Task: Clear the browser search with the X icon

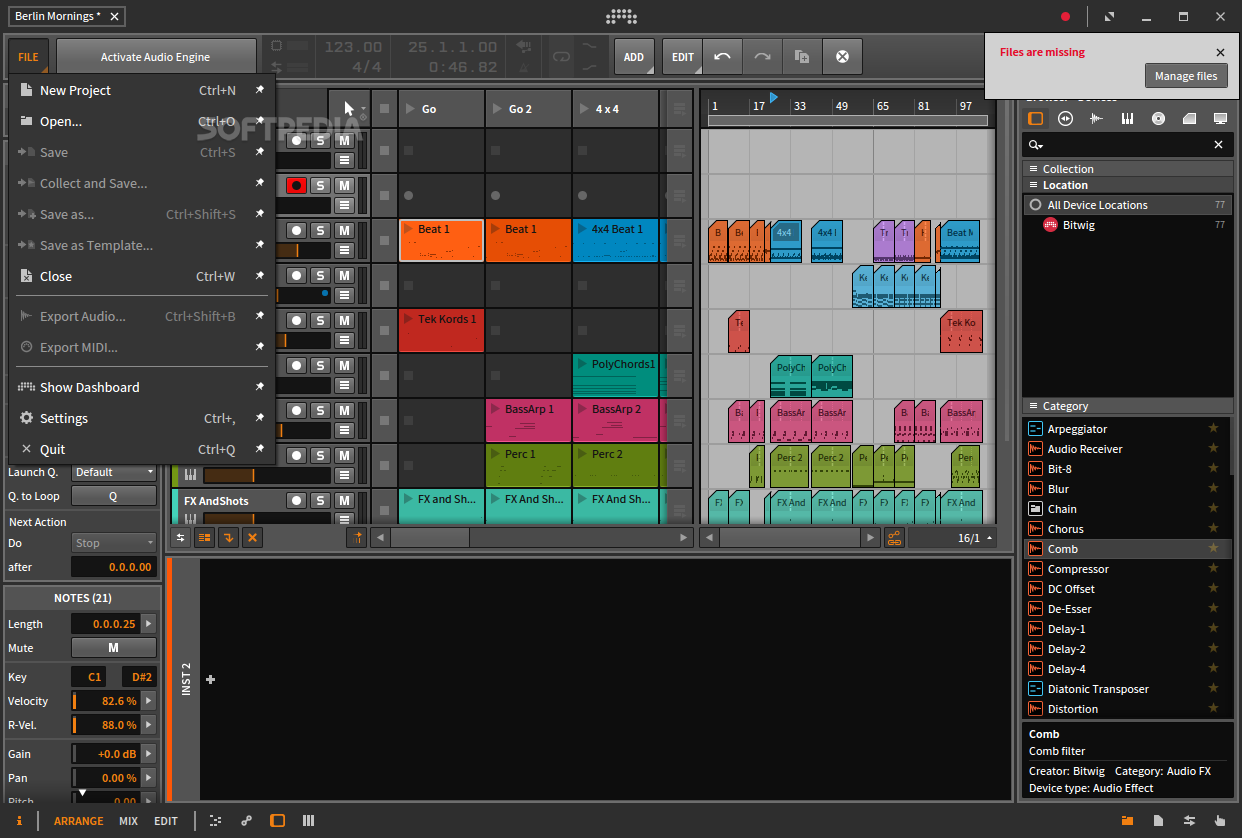Action: (1218, 145)
